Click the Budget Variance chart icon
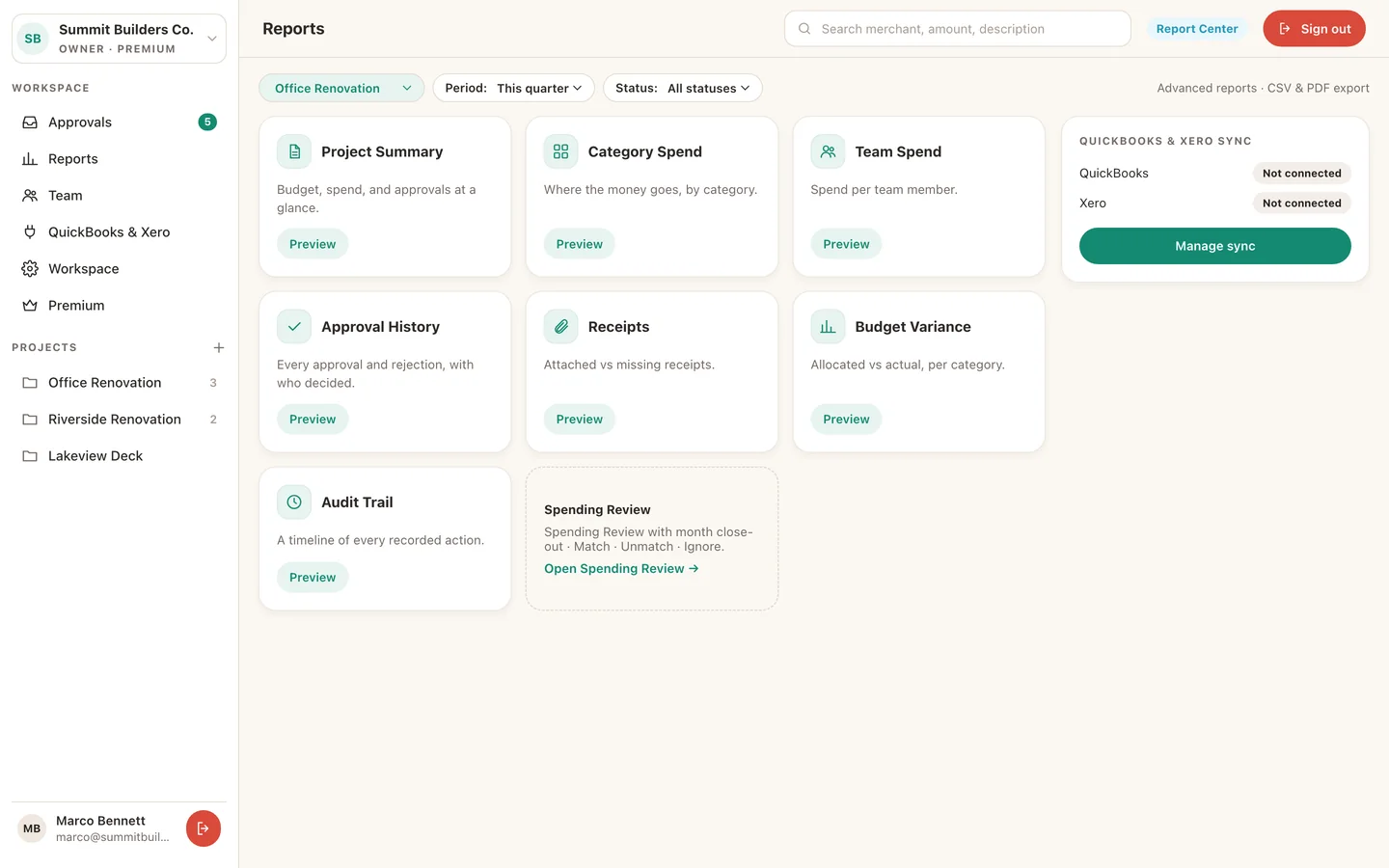Screen dimensions: 1389x868 coord(828,327)
